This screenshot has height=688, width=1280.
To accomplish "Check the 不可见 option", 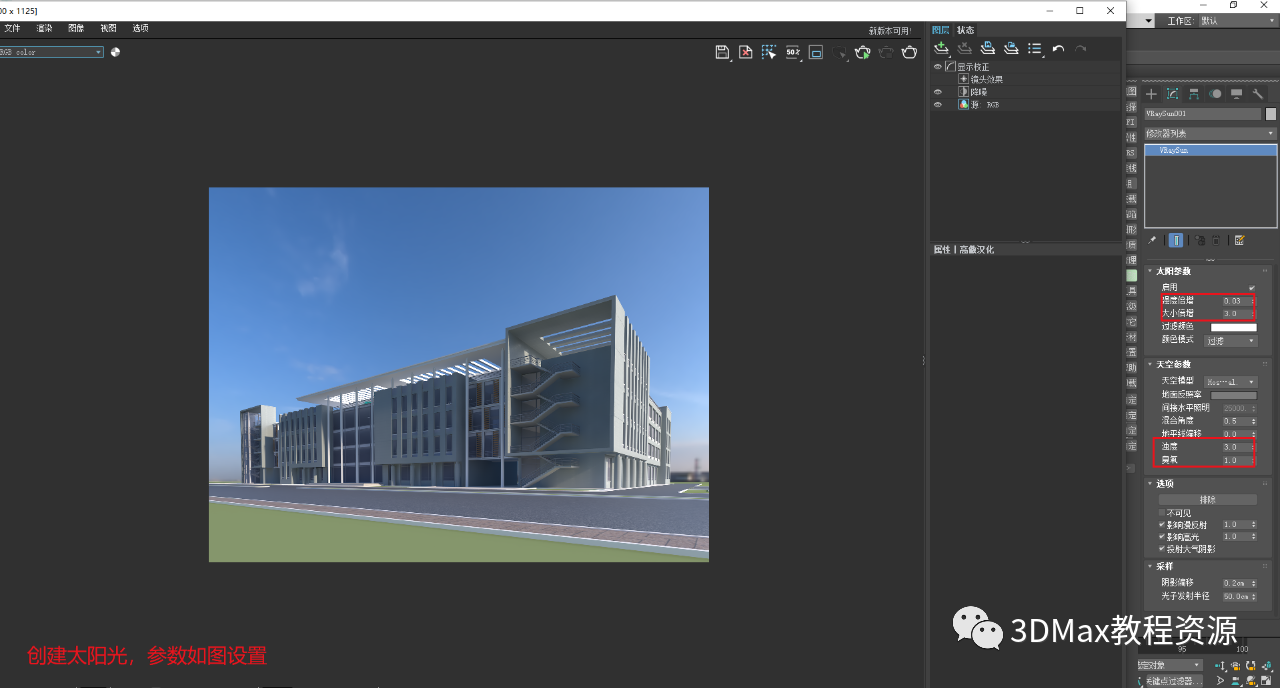I will 1162,513.
